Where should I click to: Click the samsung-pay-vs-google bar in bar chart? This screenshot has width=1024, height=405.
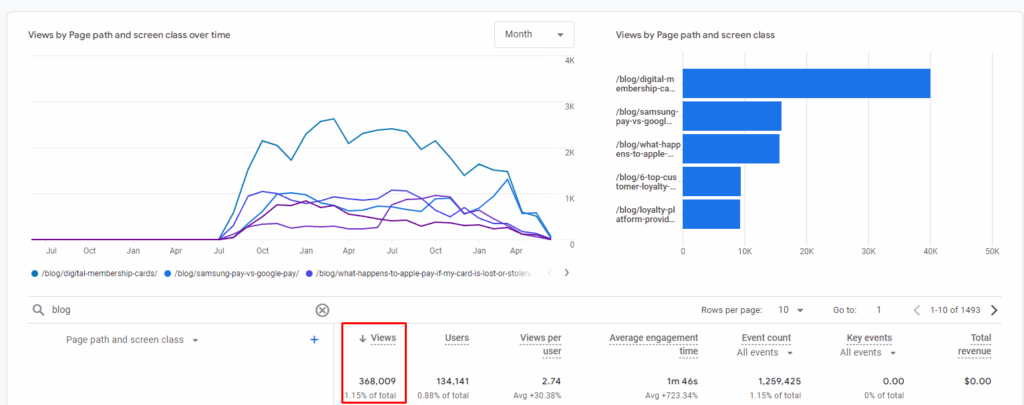[x=732, y=116]
